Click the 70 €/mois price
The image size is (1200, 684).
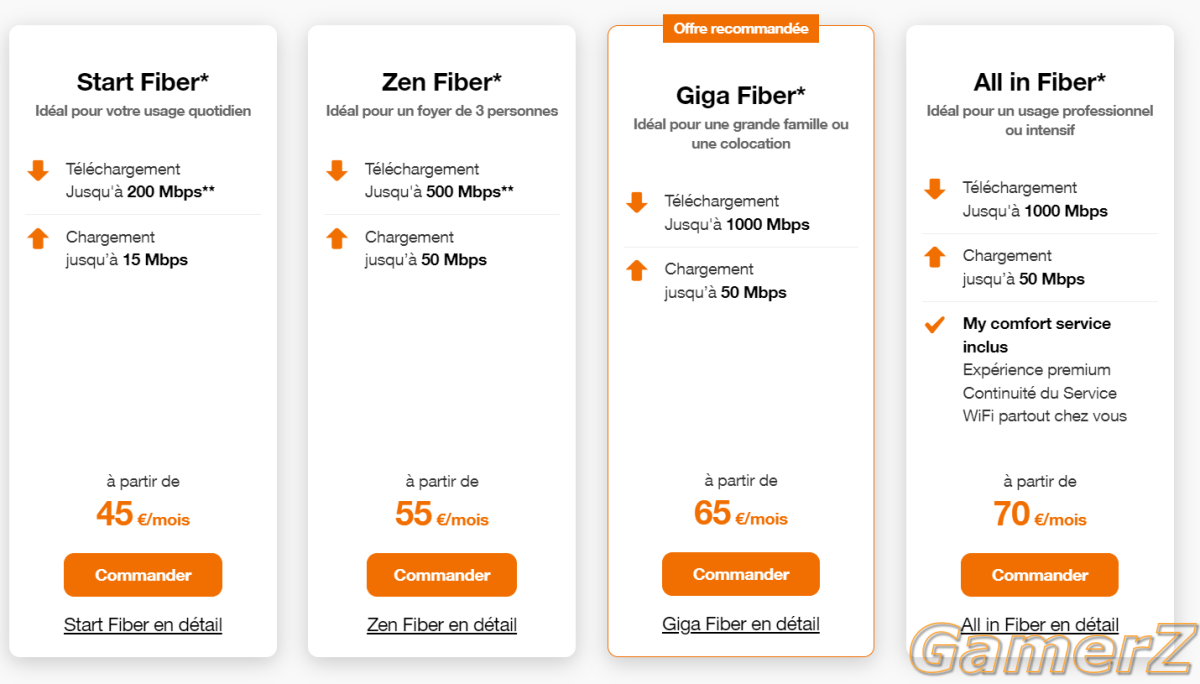1040,514
